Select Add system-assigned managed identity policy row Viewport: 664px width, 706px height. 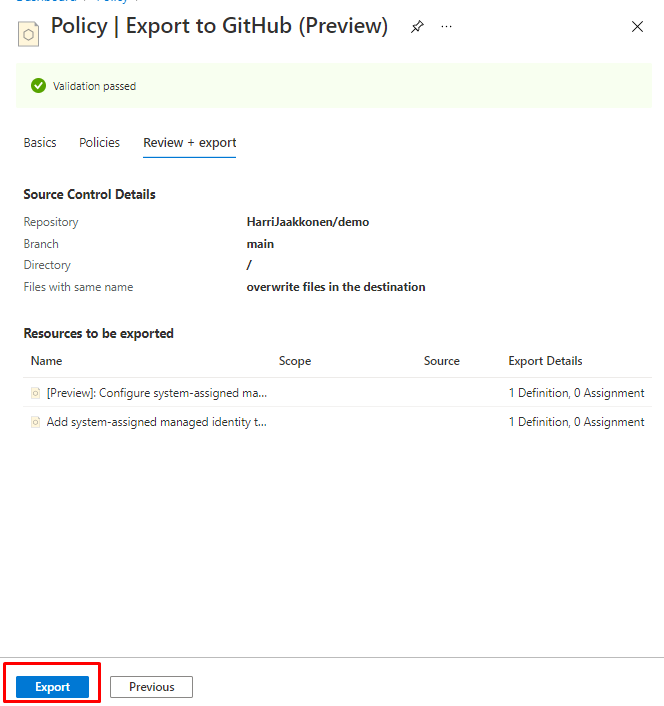coord(157,422)
